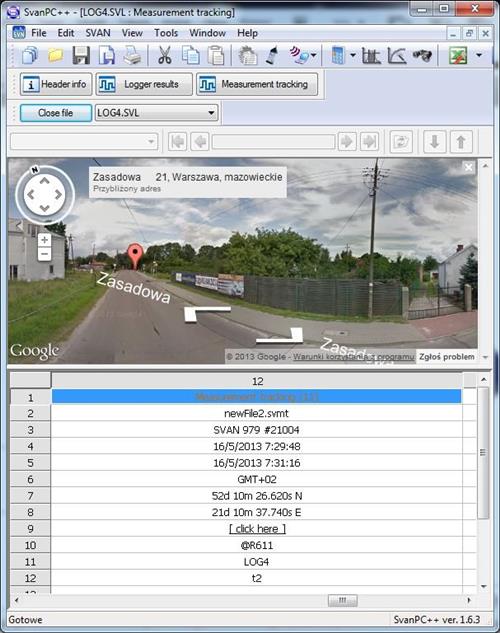The height and width of the screenshot is (633, 500).
Task: Click the bar chart histogram icon
Action: [371, 55]
